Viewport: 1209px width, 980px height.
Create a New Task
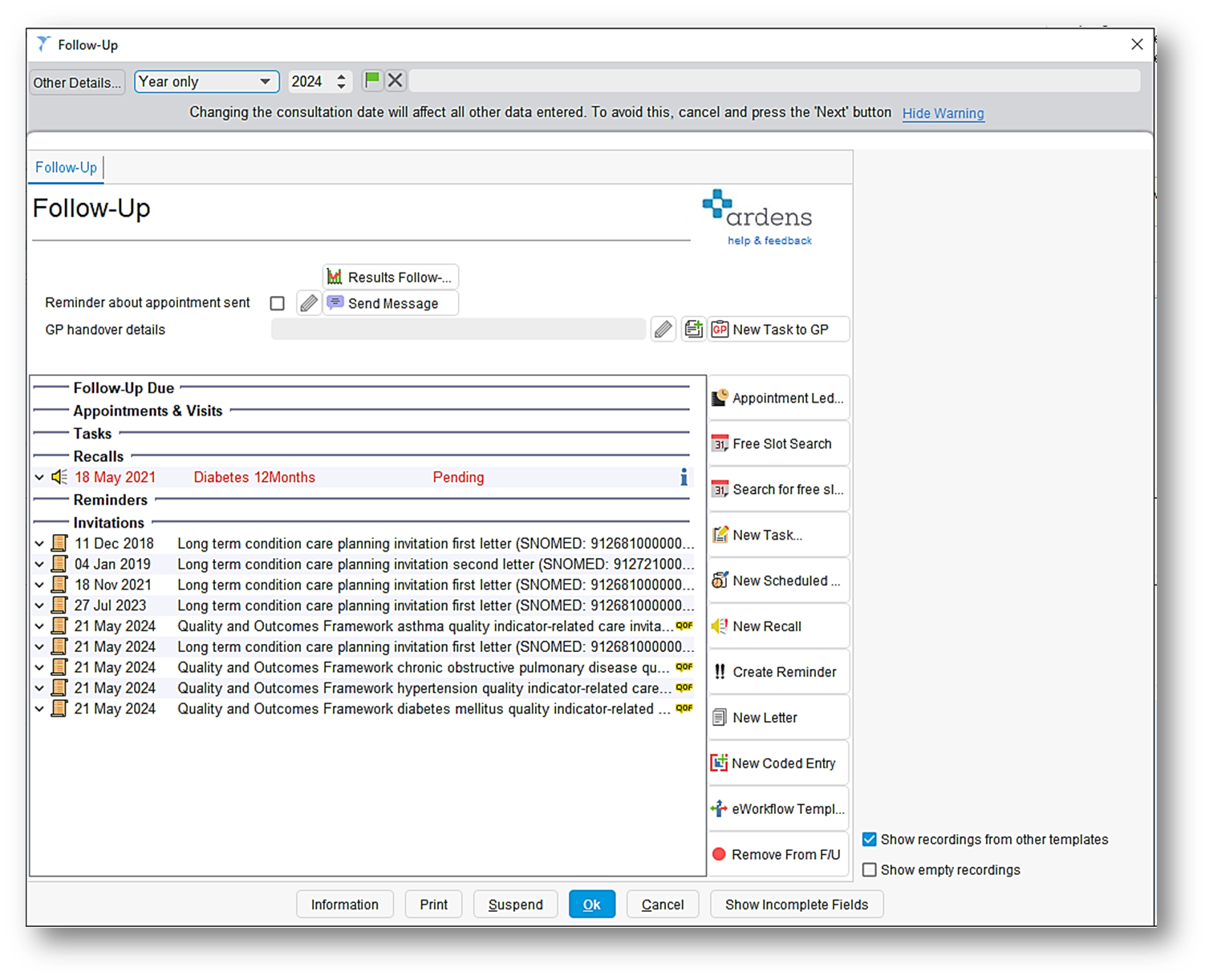point(778,535)
